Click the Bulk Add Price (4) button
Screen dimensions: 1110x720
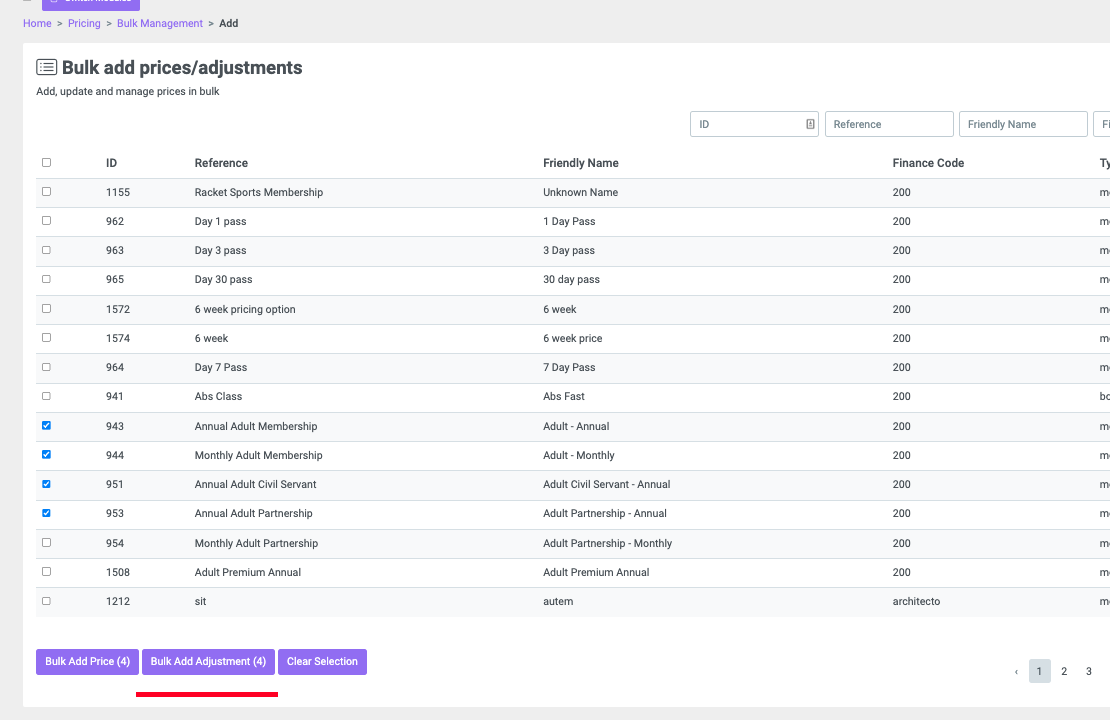point(87,661)
